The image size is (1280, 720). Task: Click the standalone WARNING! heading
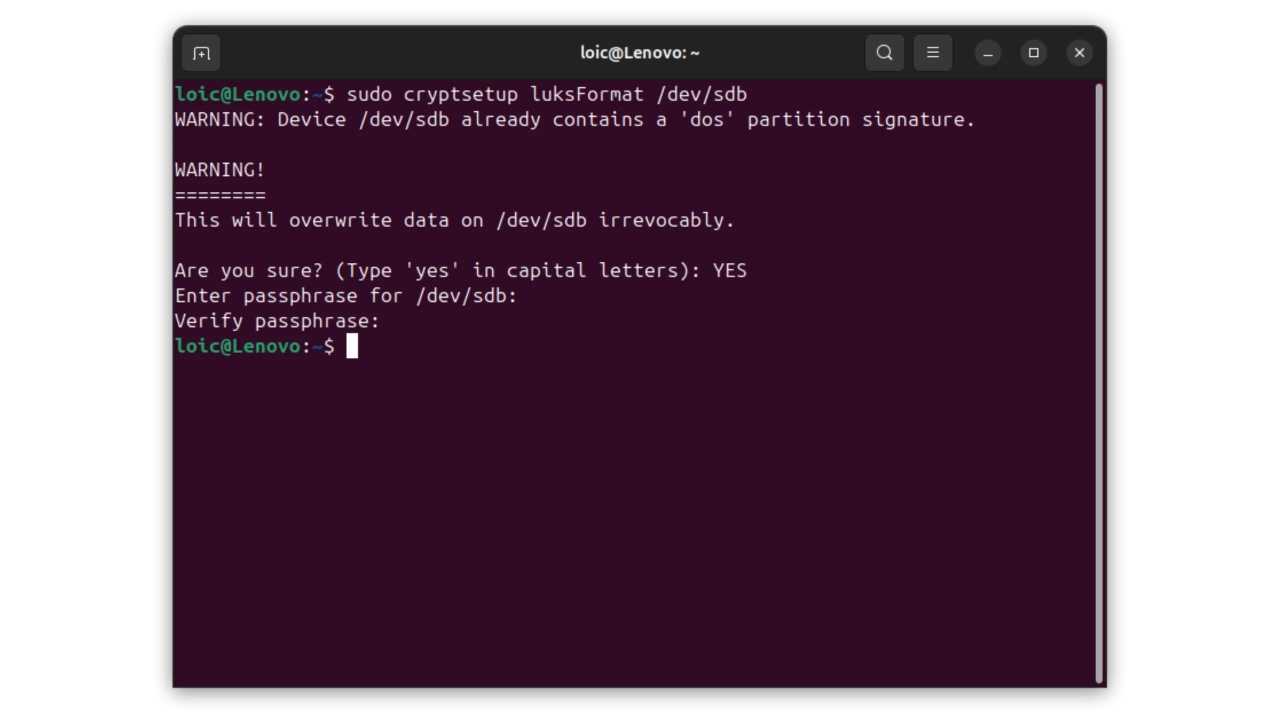coord(220,170)
